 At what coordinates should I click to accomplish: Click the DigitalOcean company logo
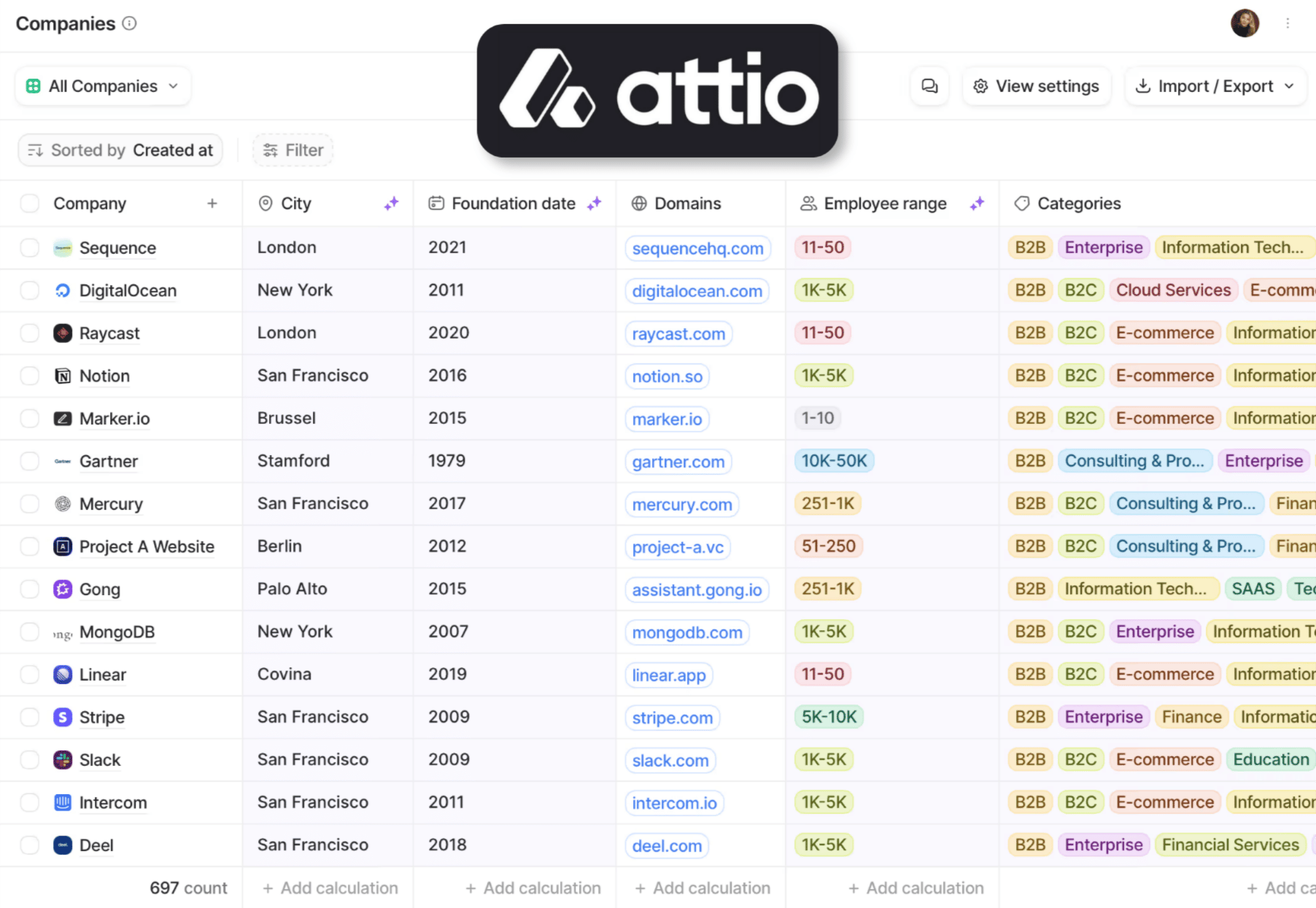63,290
